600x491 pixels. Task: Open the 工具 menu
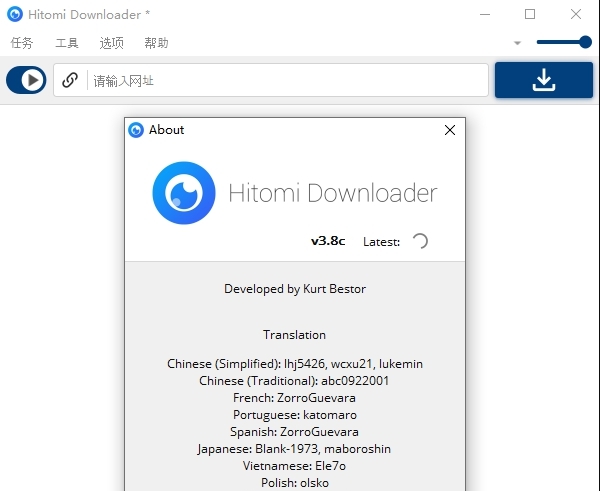[67, 43]
